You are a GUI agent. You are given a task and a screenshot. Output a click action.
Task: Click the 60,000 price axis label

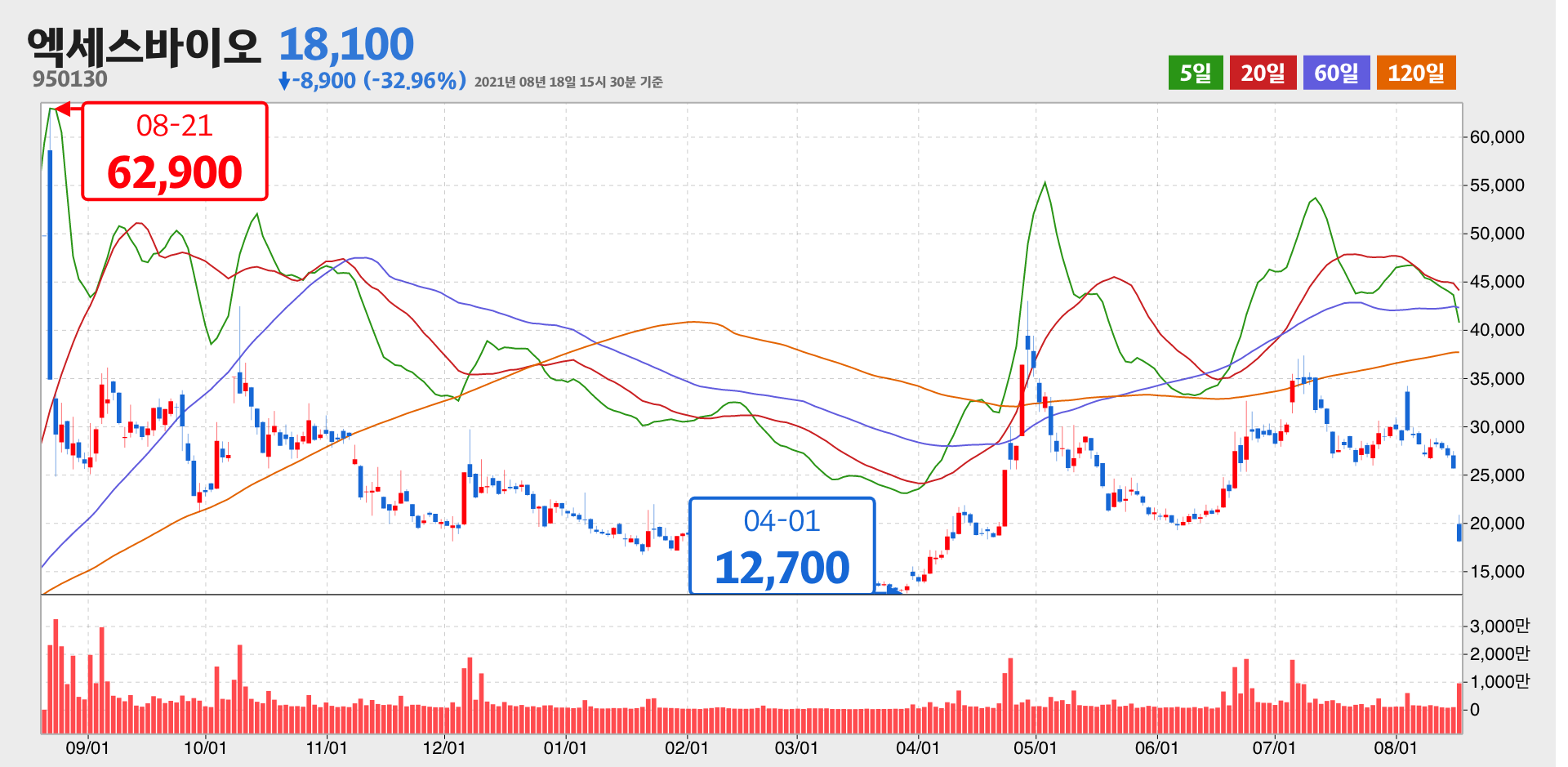(1497, 137)
